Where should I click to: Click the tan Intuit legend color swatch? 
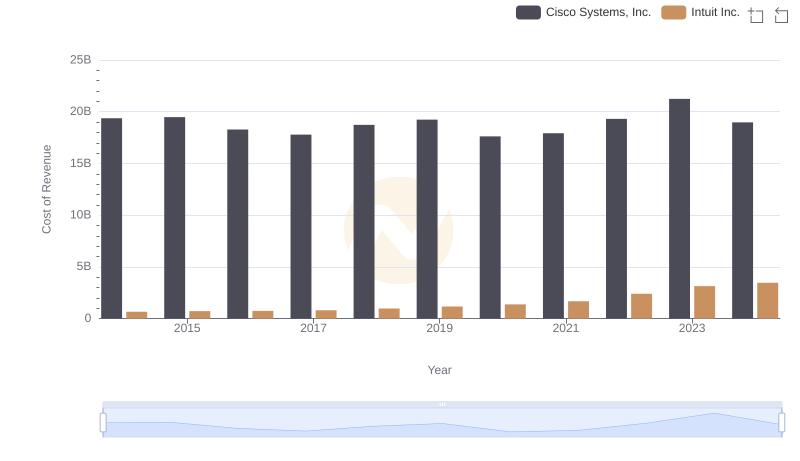pyautogui.click(x=674, y=12)
